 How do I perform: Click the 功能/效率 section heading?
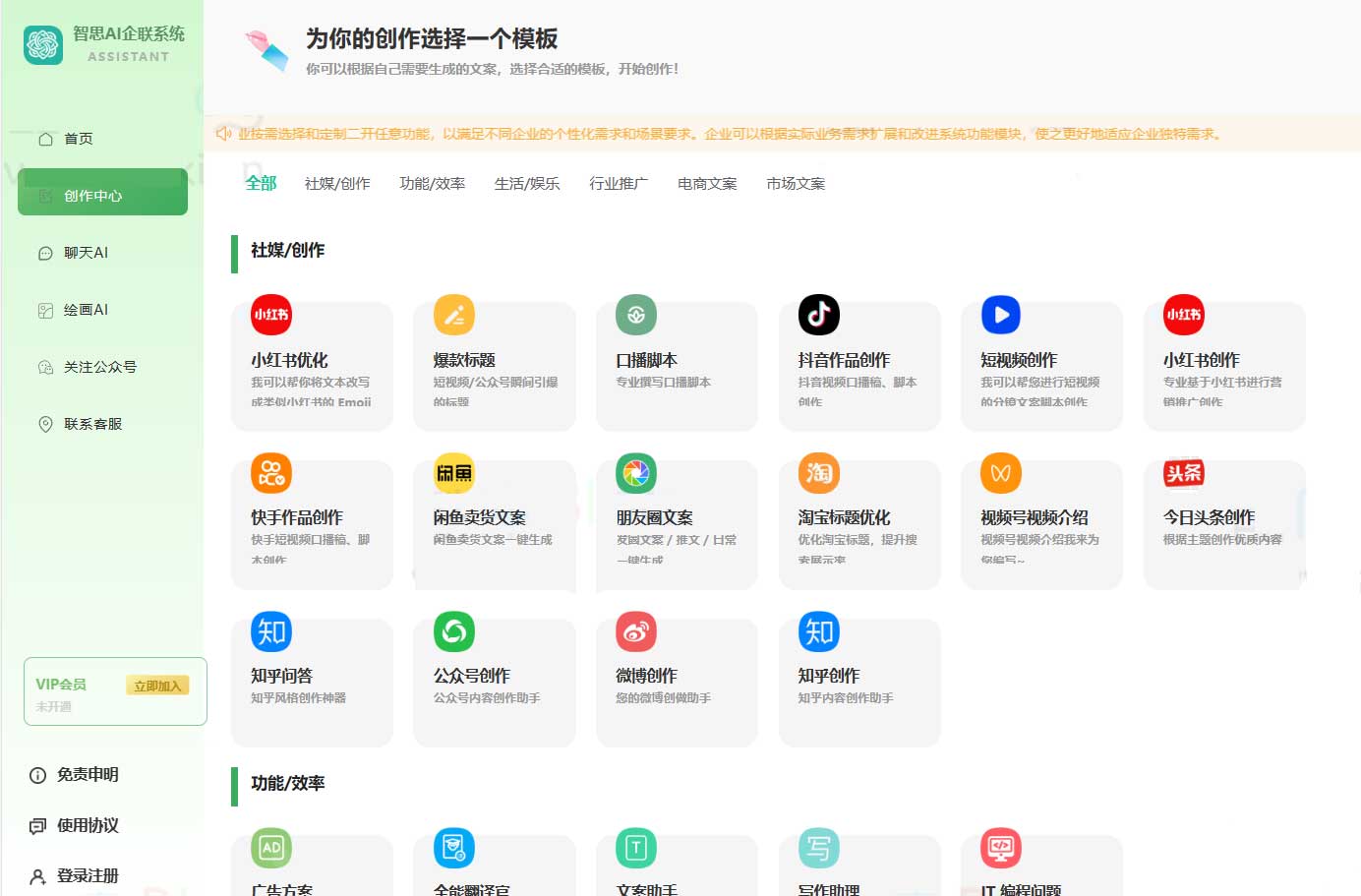click(x=287, y=784)
